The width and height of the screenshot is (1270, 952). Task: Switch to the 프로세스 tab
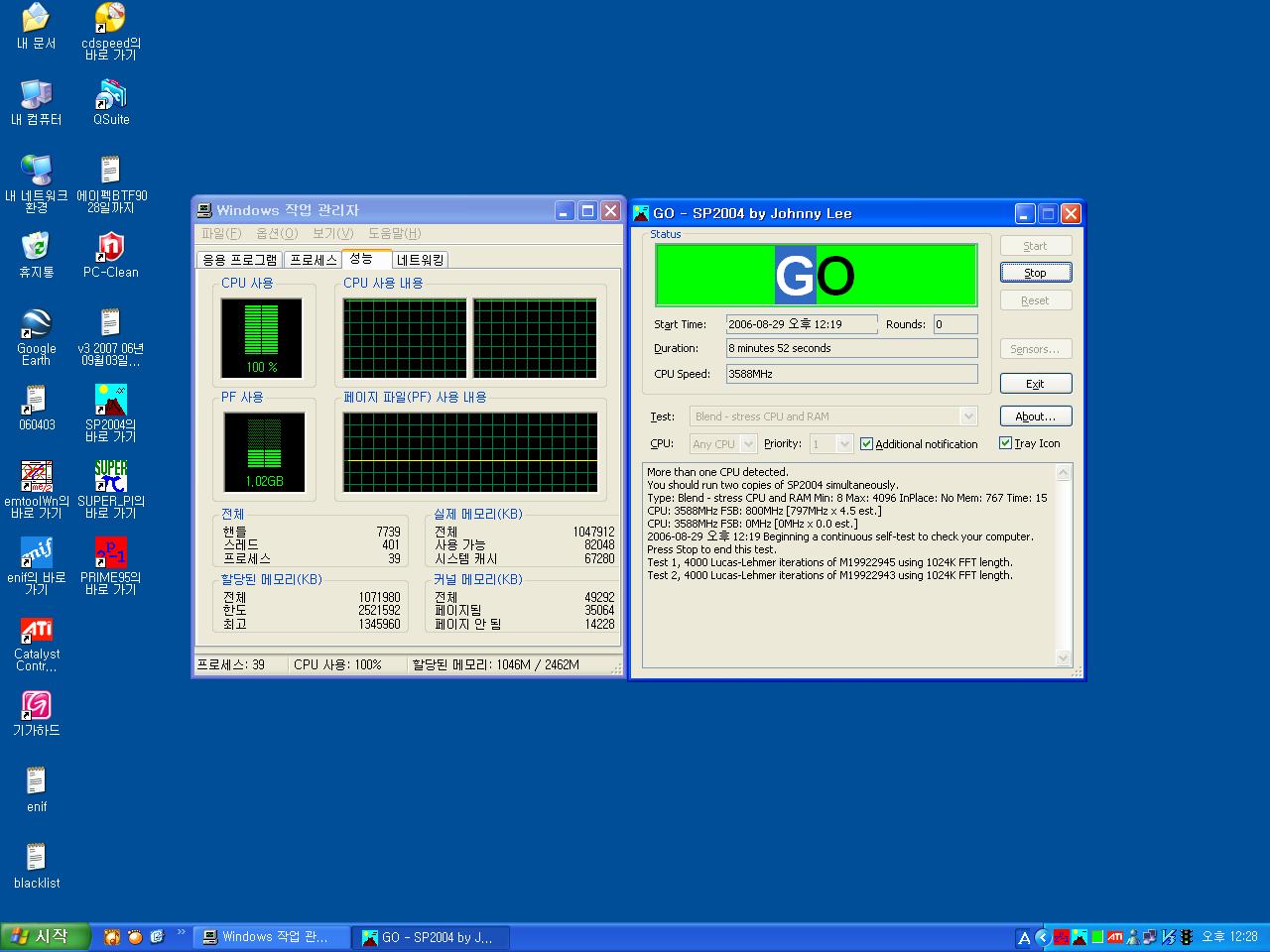pyautogui.click(x=313, y=260)
